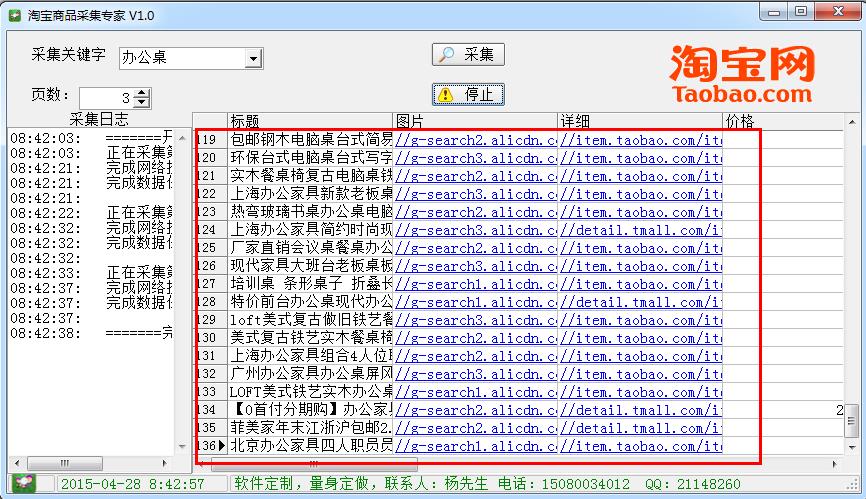The image size is (866, 499).
Task: Open the detail.tmall.com link in row 134
Action: 640,410
